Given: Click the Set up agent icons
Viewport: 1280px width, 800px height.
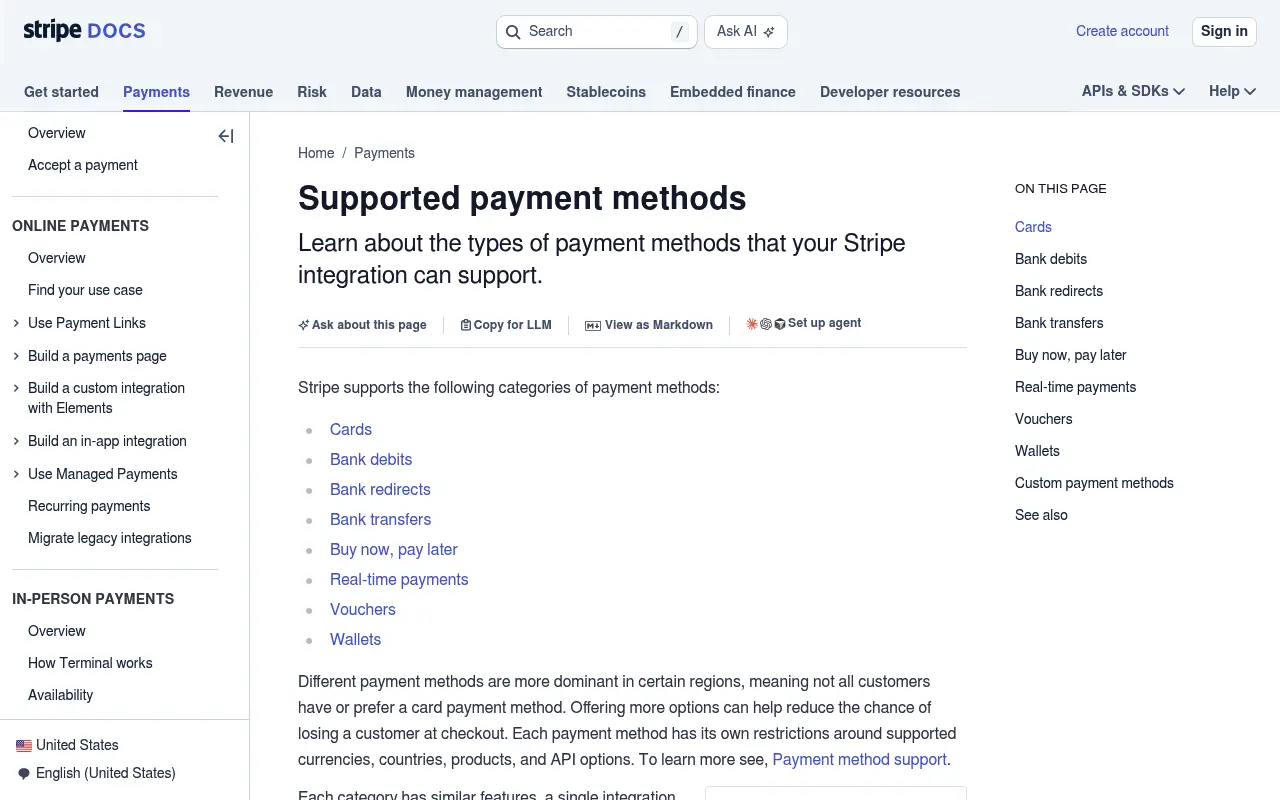Looking at the screenshot, I should click(766, 324).
